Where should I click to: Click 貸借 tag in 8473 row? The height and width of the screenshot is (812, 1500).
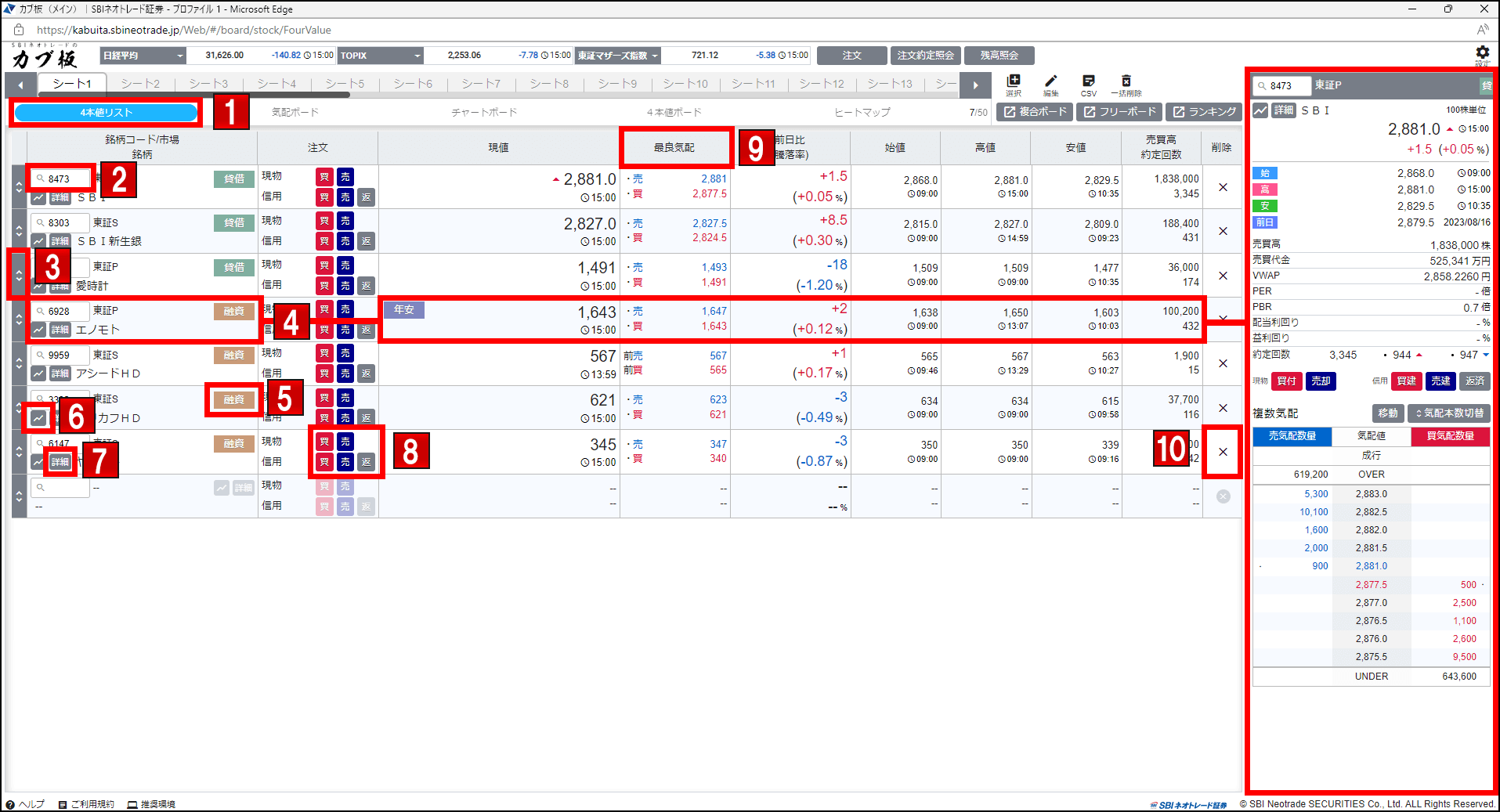click(x=234, y=179)
